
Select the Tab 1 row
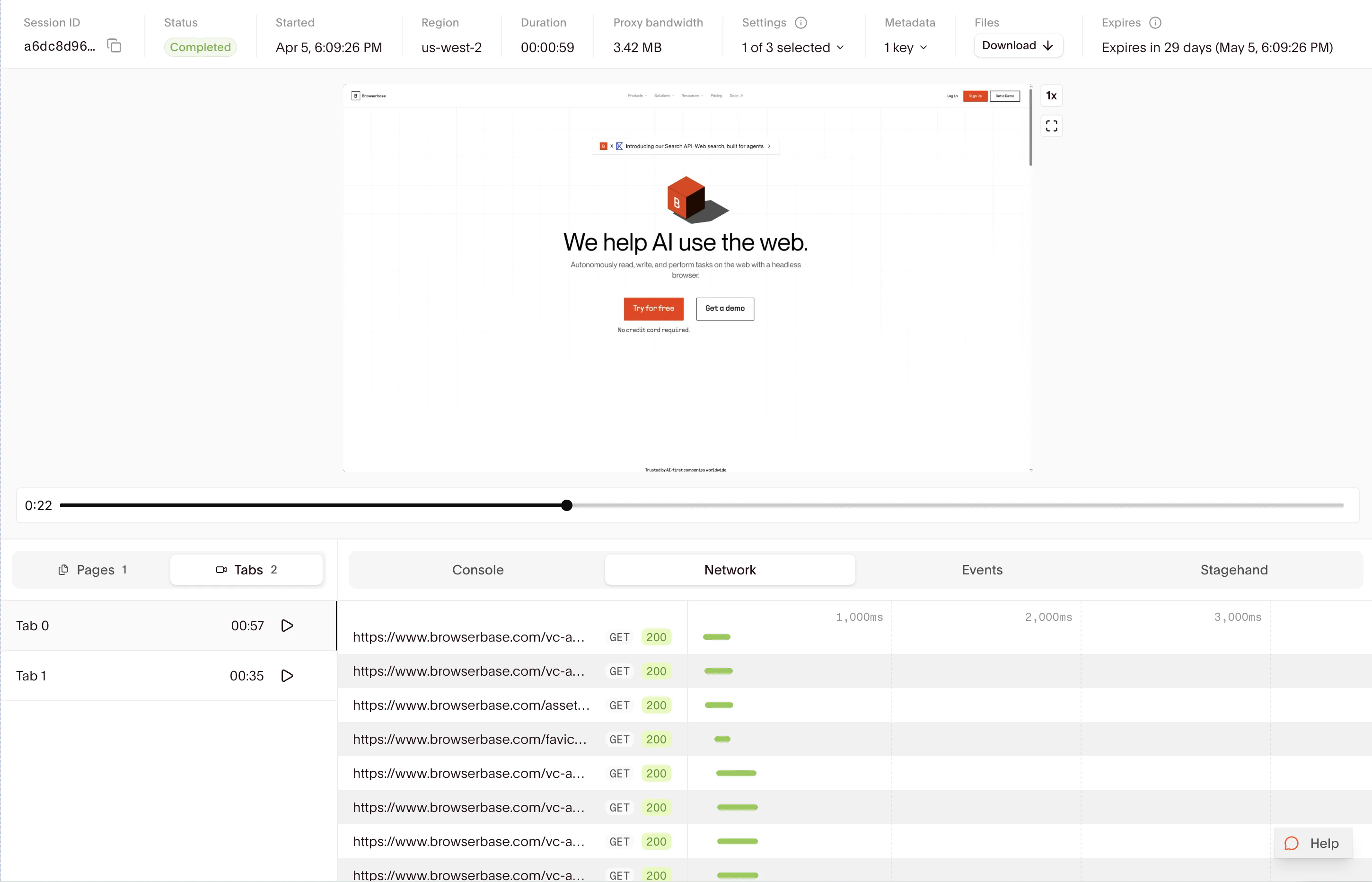pos(114,676)
